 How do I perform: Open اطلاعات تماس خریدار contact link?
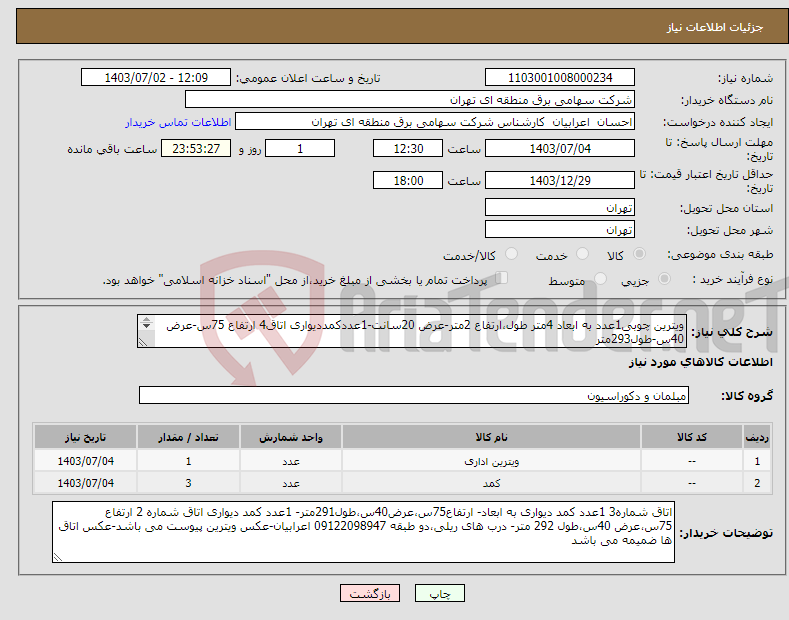click(x=178, y=122)
